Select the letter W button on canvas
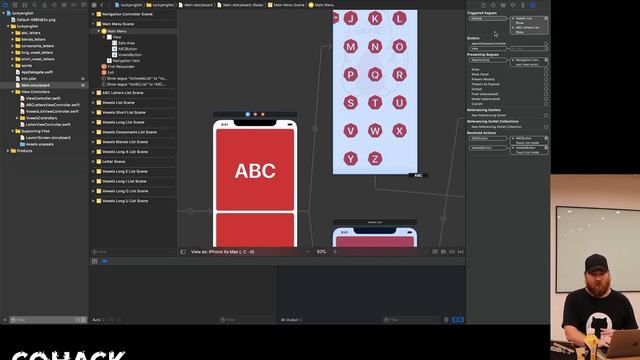640x360 pixels. coord(375,131)
